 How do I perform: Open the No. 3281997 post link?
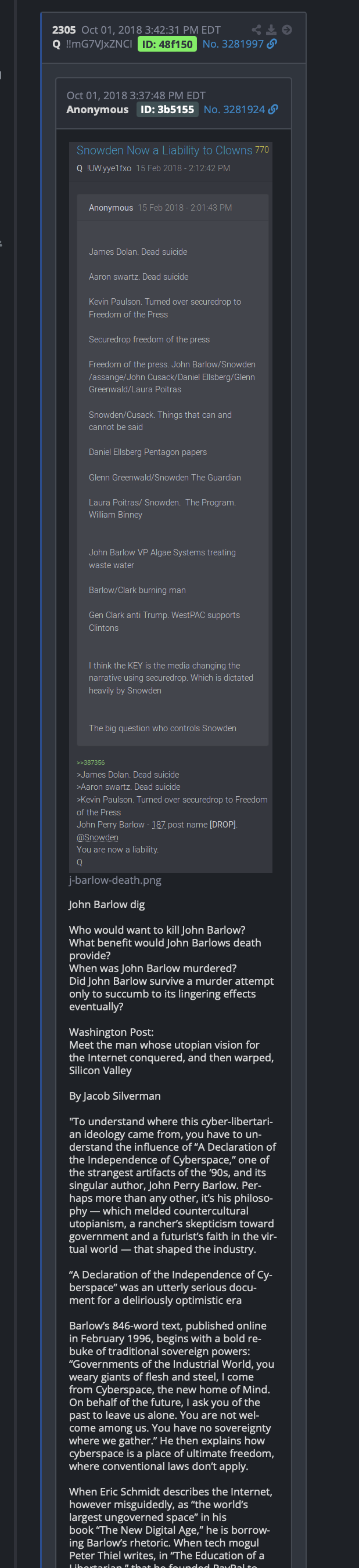(233, 45)
